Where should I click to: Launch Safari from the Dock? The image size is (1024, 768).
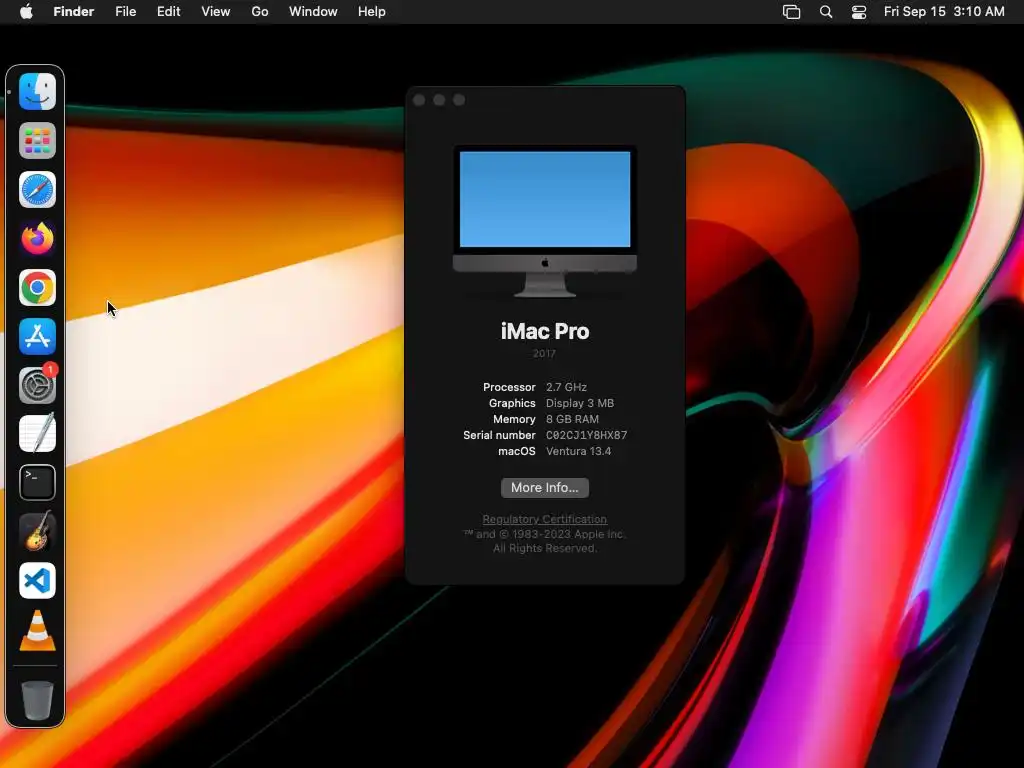pyautogui.click(x=37, y=189)
